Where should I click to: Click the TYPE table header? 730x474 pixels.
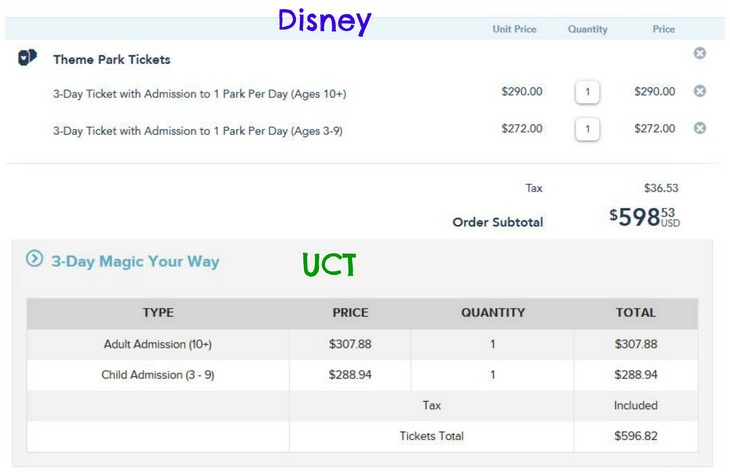pos(158,312)
